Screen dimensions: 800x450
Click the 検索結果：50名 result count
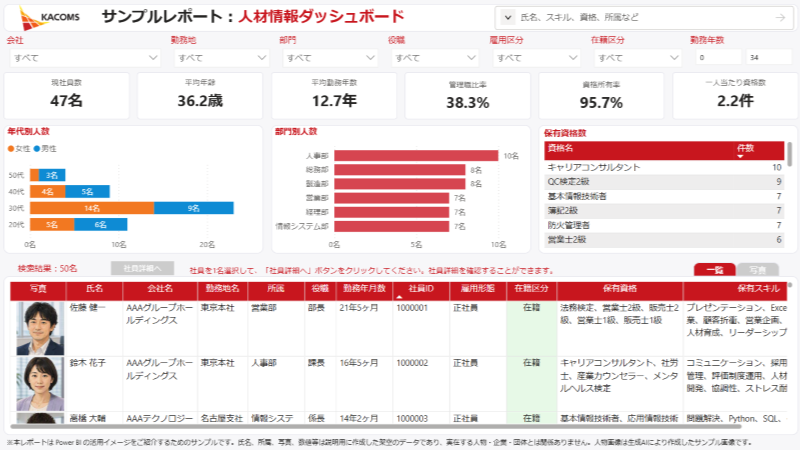(47, 268)
